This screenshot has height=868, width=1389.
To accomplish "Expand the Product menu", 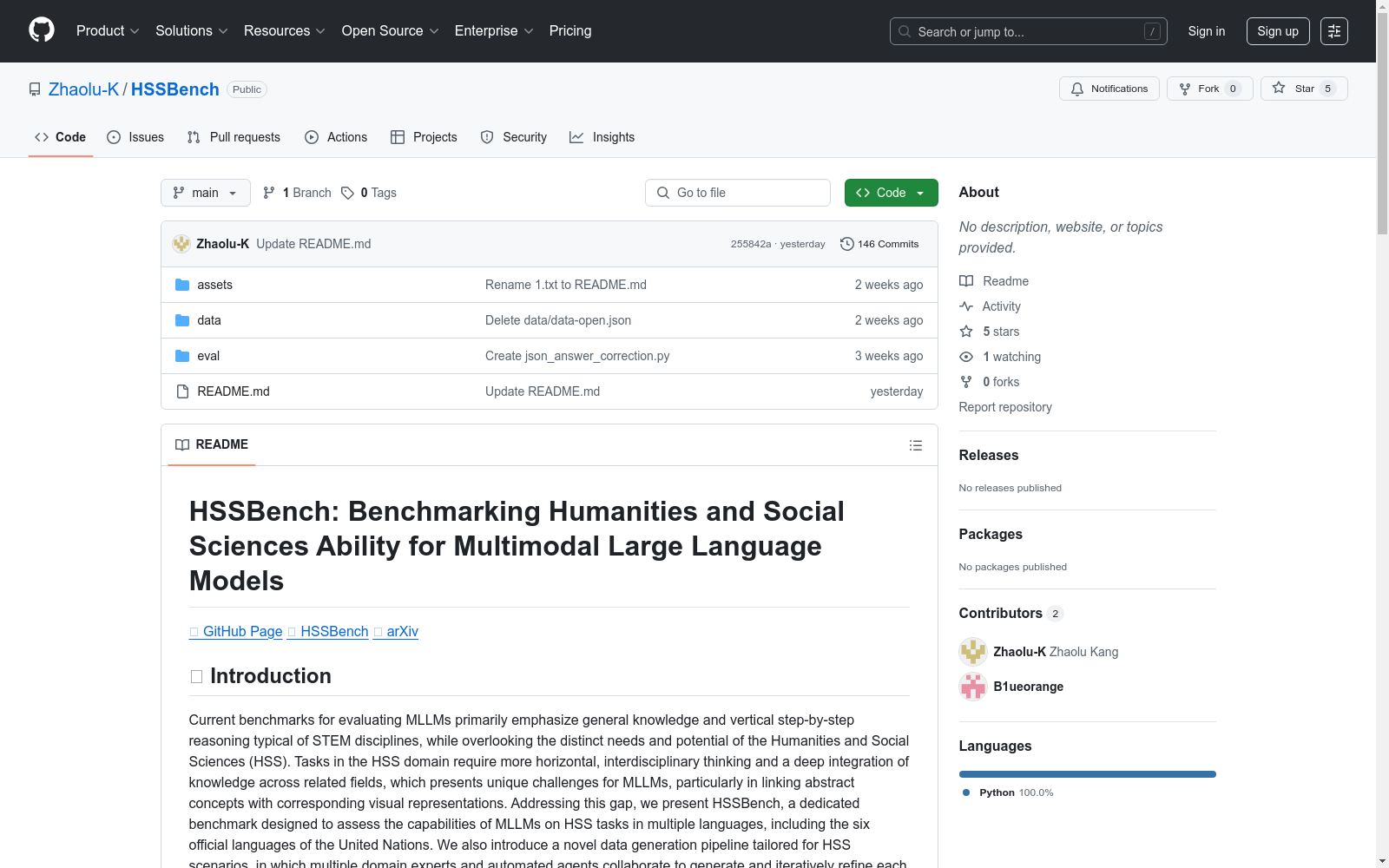I will [x=108, y=31].
